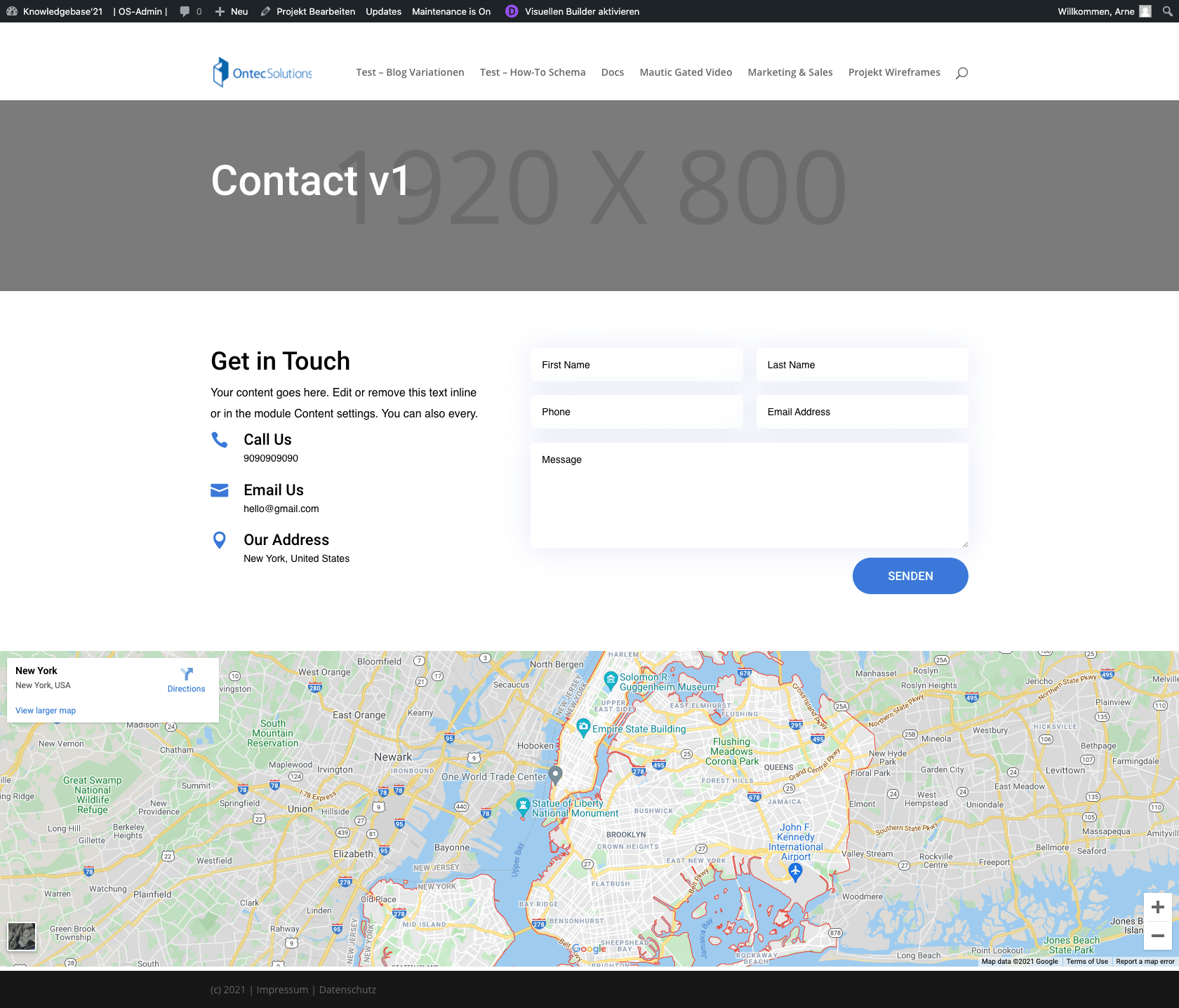Viewport: 1179px width, 1008px height.
Task: Activate Street View via the pegman thumbnail
Action: pyautogui.click(x=23, y=935)
